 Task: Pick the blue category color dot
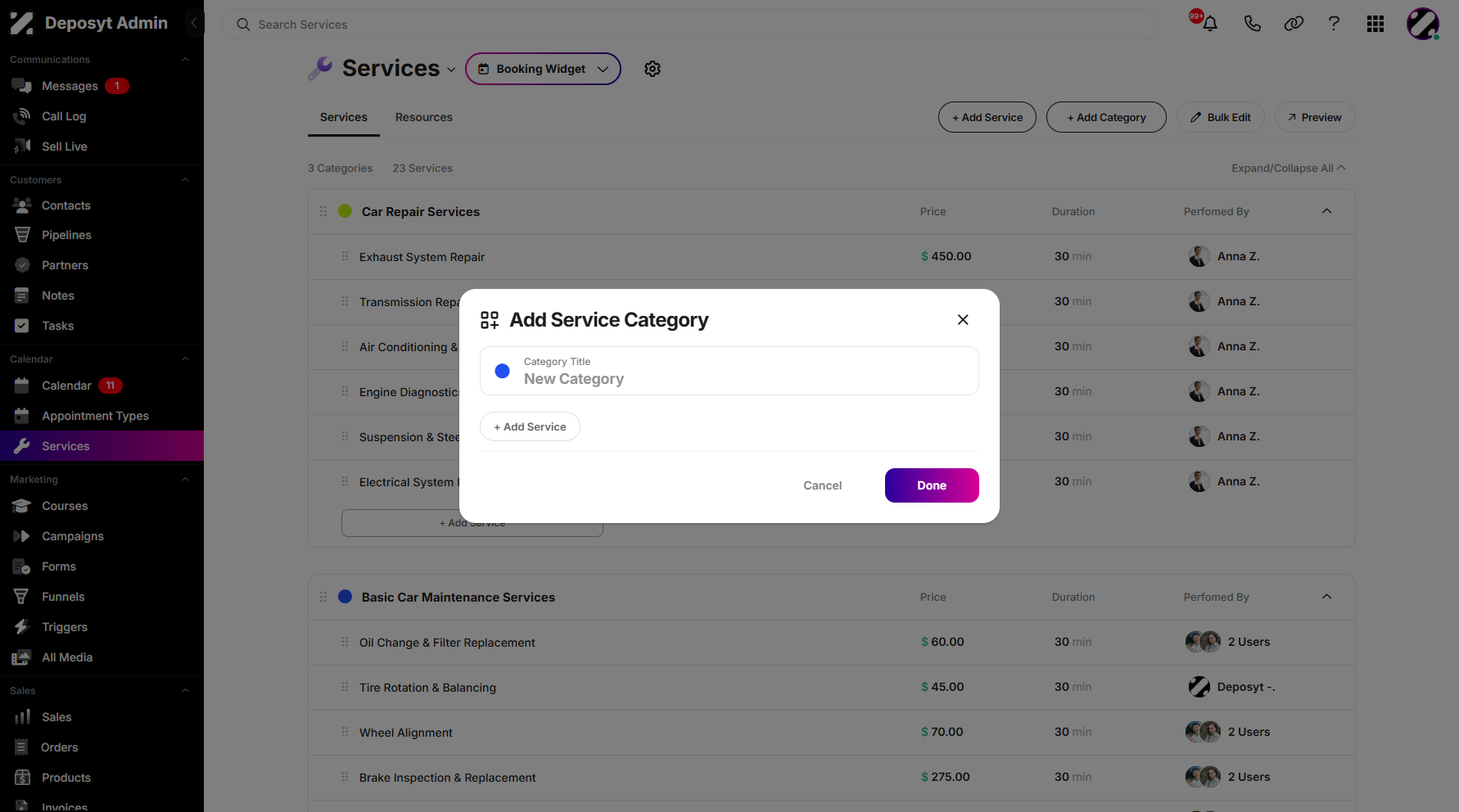click(503, 371)
